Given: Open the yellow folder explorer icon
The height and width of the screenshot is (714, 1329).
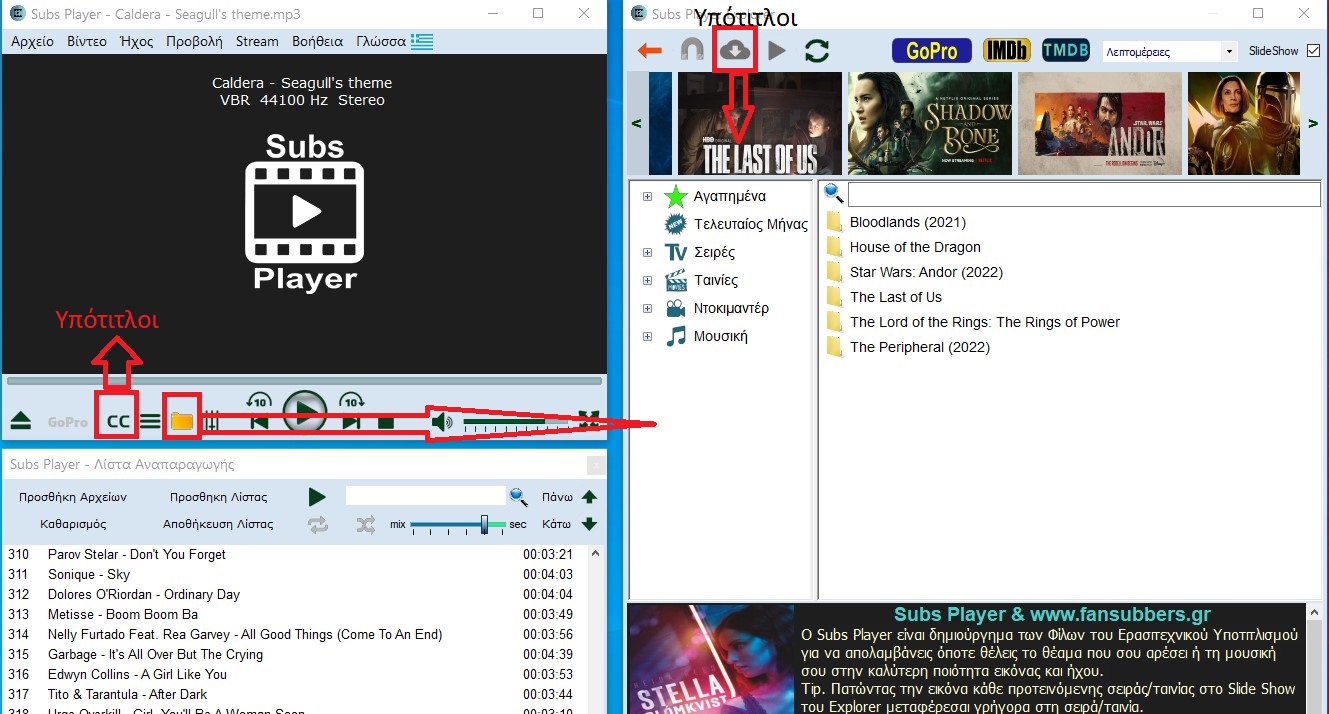Looking at the screenshot, I should (181, 421).
